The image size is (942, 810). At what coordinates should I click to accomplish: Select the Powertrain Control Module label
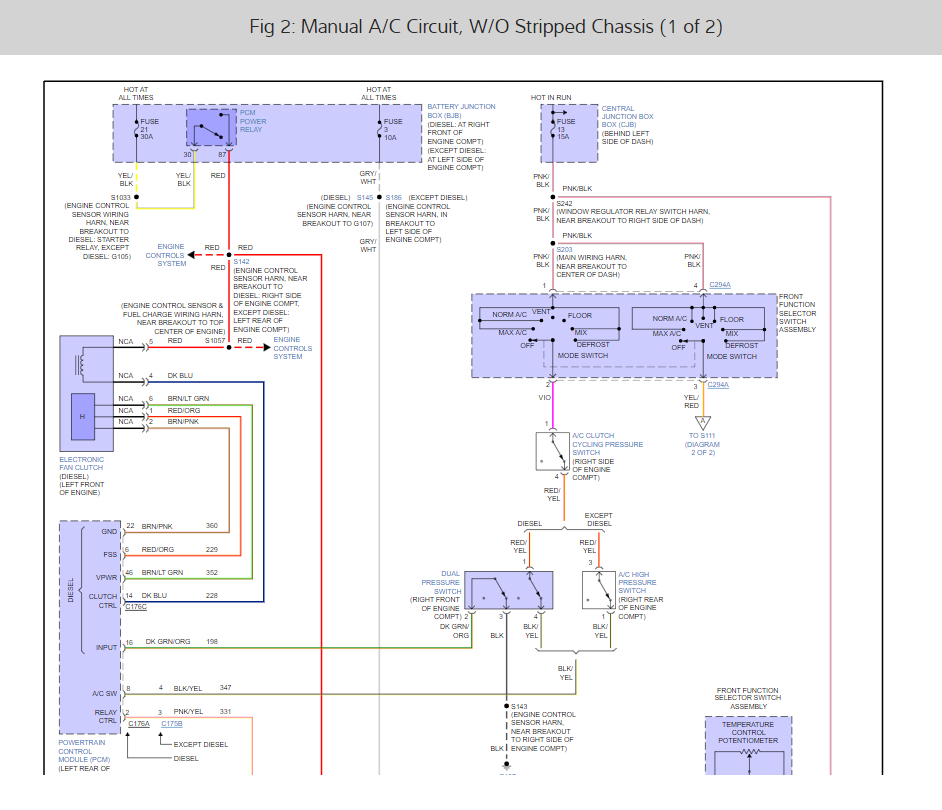click(82, 751)
